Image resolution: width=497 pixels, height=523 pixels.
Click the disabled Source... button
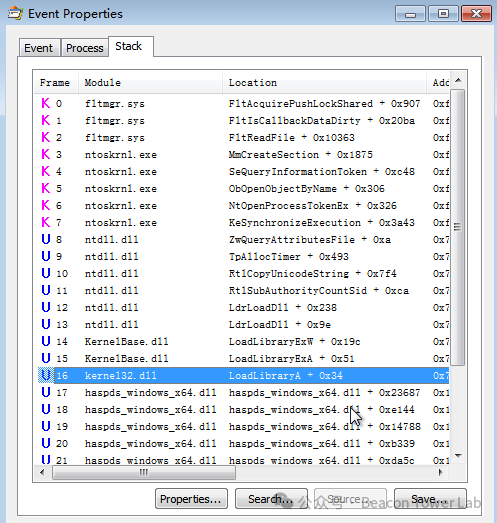pos(351,499)
